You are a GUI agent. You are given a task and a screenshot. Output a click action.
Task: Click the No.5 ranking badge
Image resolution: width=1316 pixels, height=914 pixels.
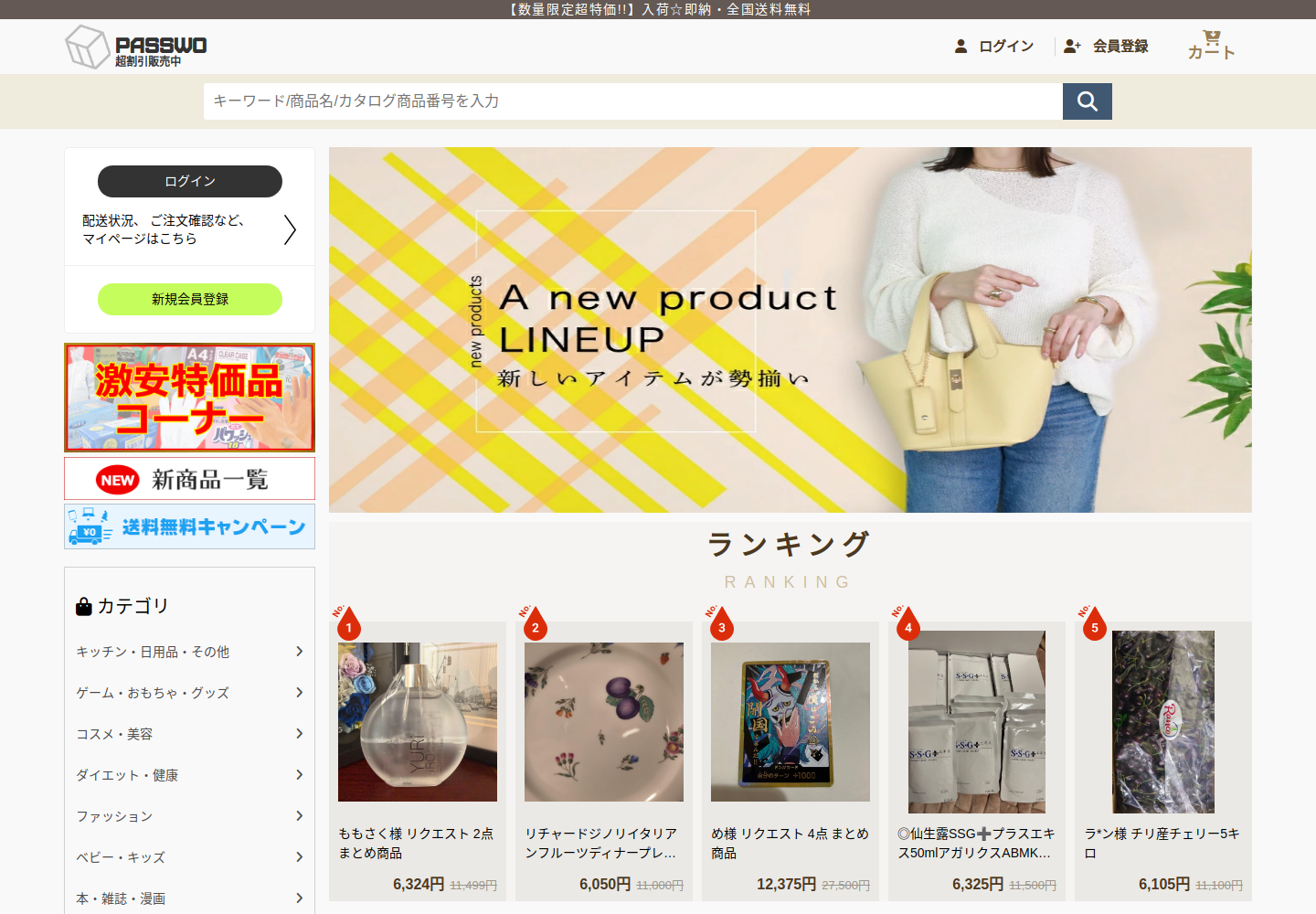[x=1094, y=623]
